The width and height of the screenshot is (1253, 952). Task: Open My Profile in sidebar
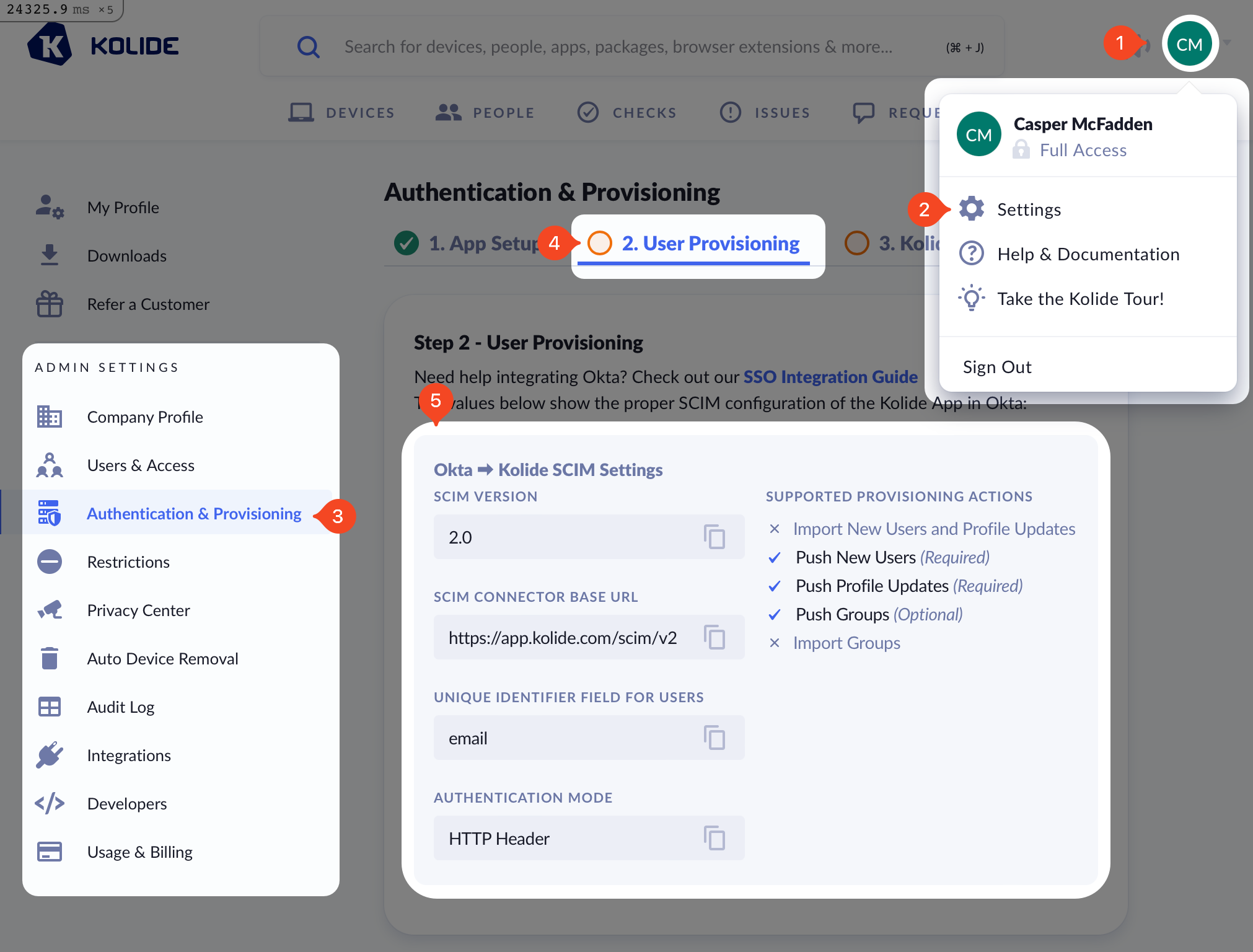(x=123, y=207)
